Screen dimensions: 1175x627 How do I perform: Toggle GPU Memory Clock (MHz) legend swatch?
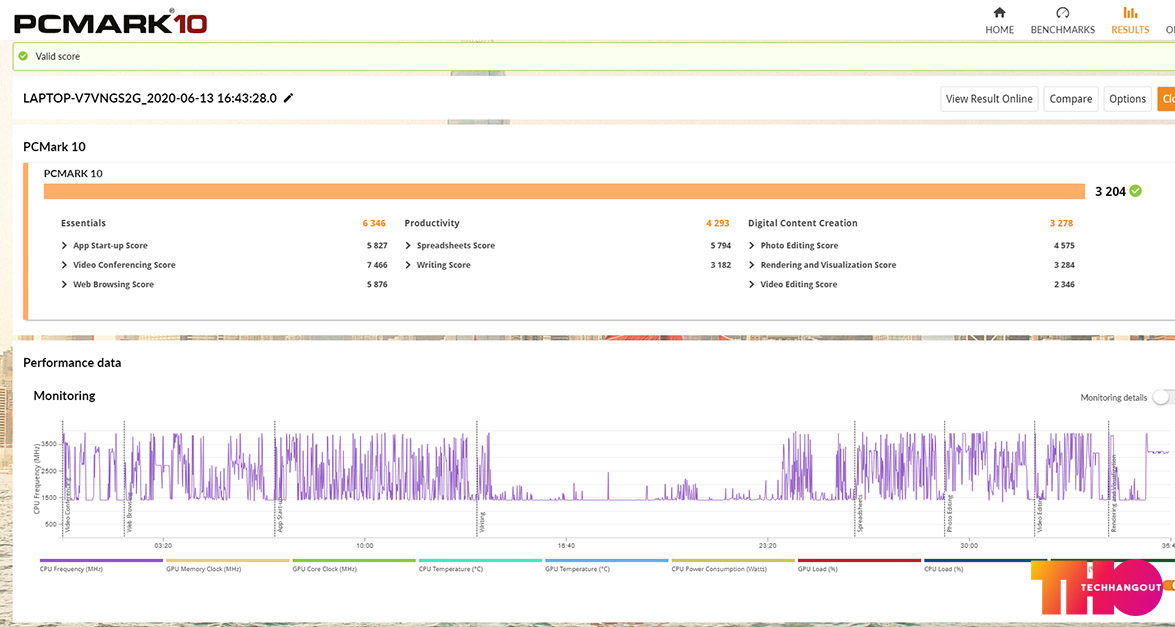click(x=227, y=560)
